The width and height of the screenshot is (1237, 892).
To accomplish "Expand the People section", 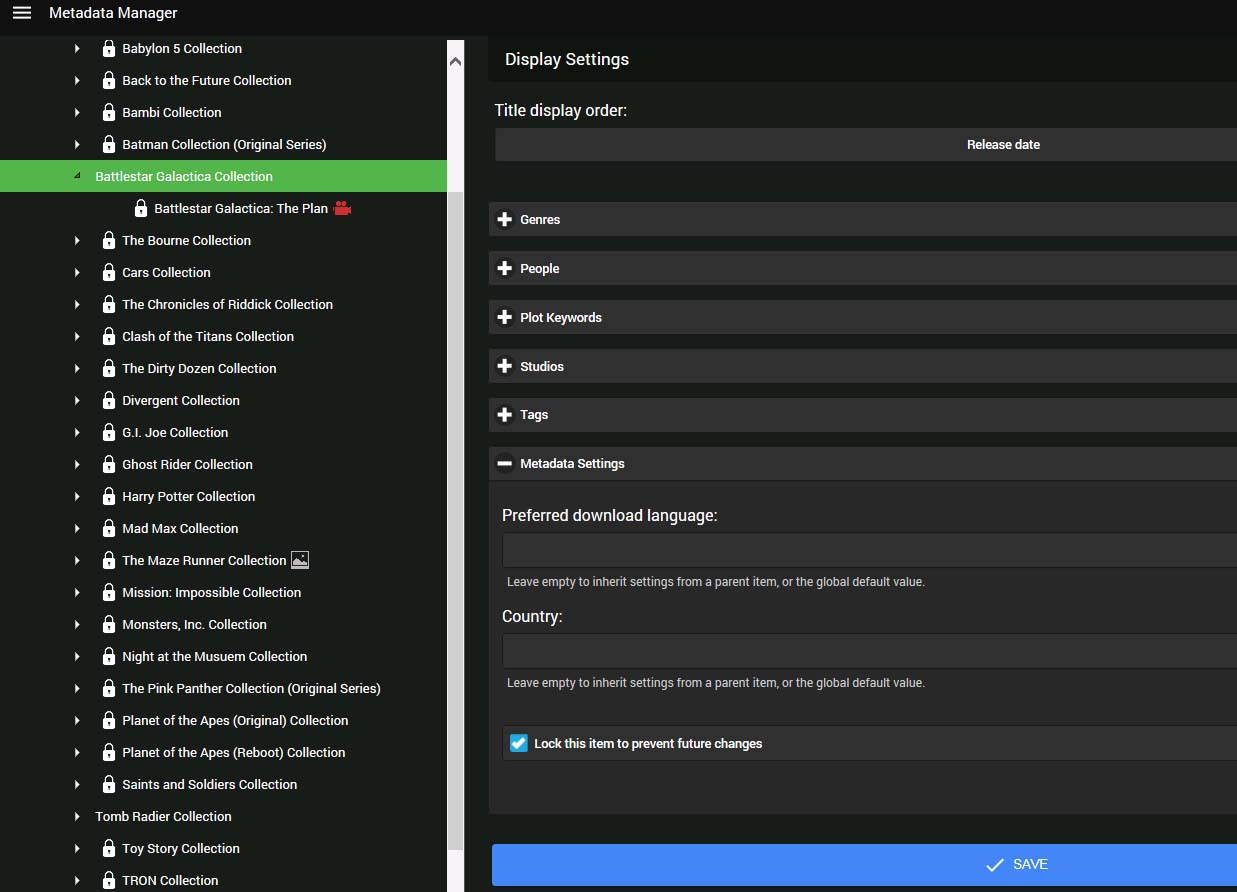I will point(539,268).
